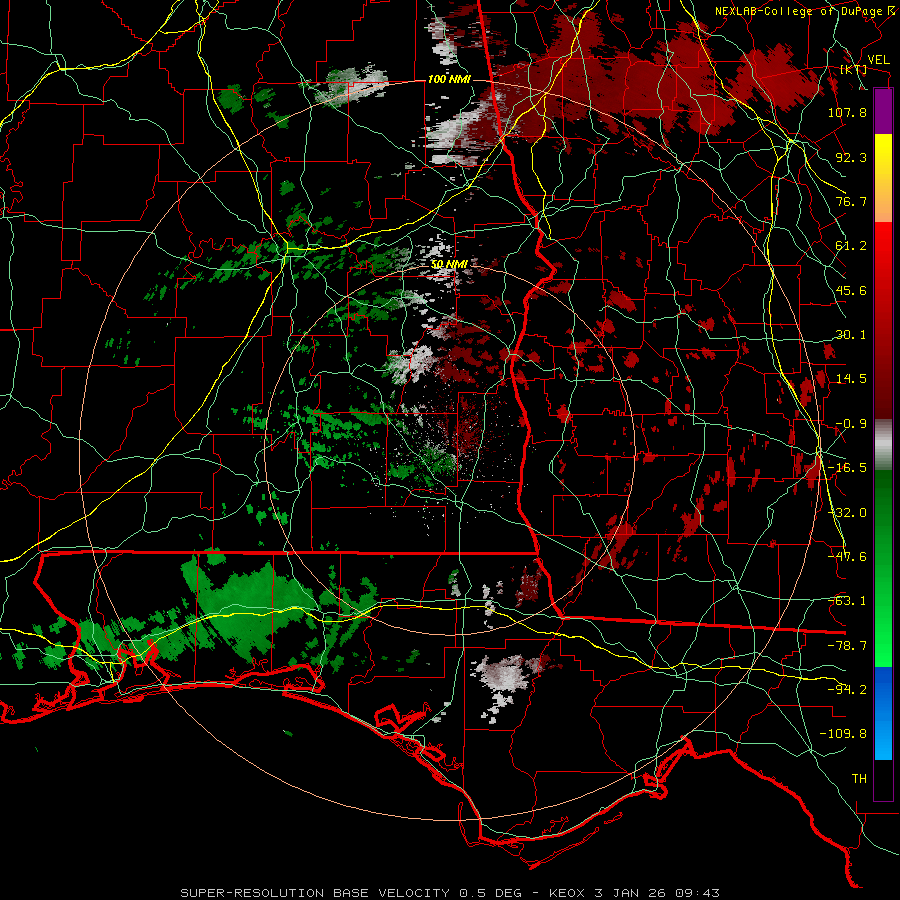Click the -78.7 scale value

pyautogui.click(x=847, y=646)
